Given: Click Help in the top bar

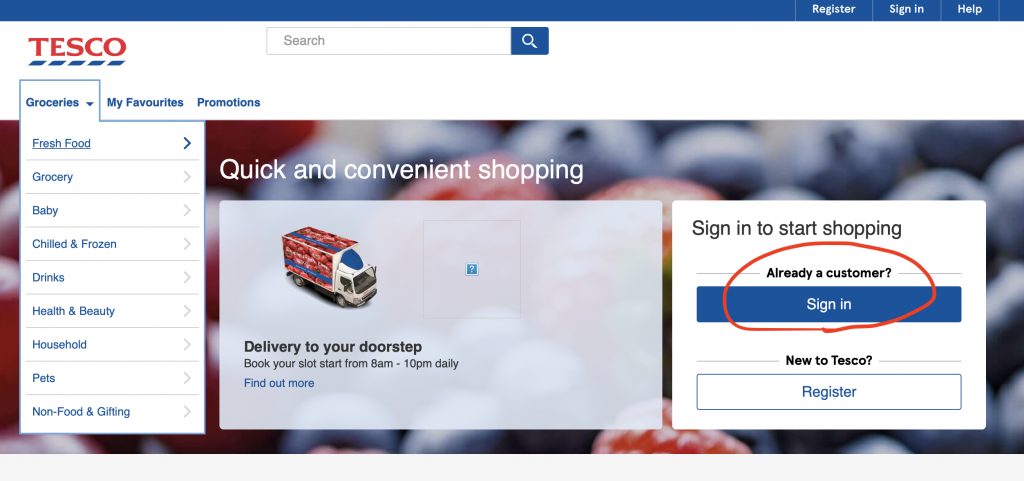Looking at the screenshot, I should [969, 9].
